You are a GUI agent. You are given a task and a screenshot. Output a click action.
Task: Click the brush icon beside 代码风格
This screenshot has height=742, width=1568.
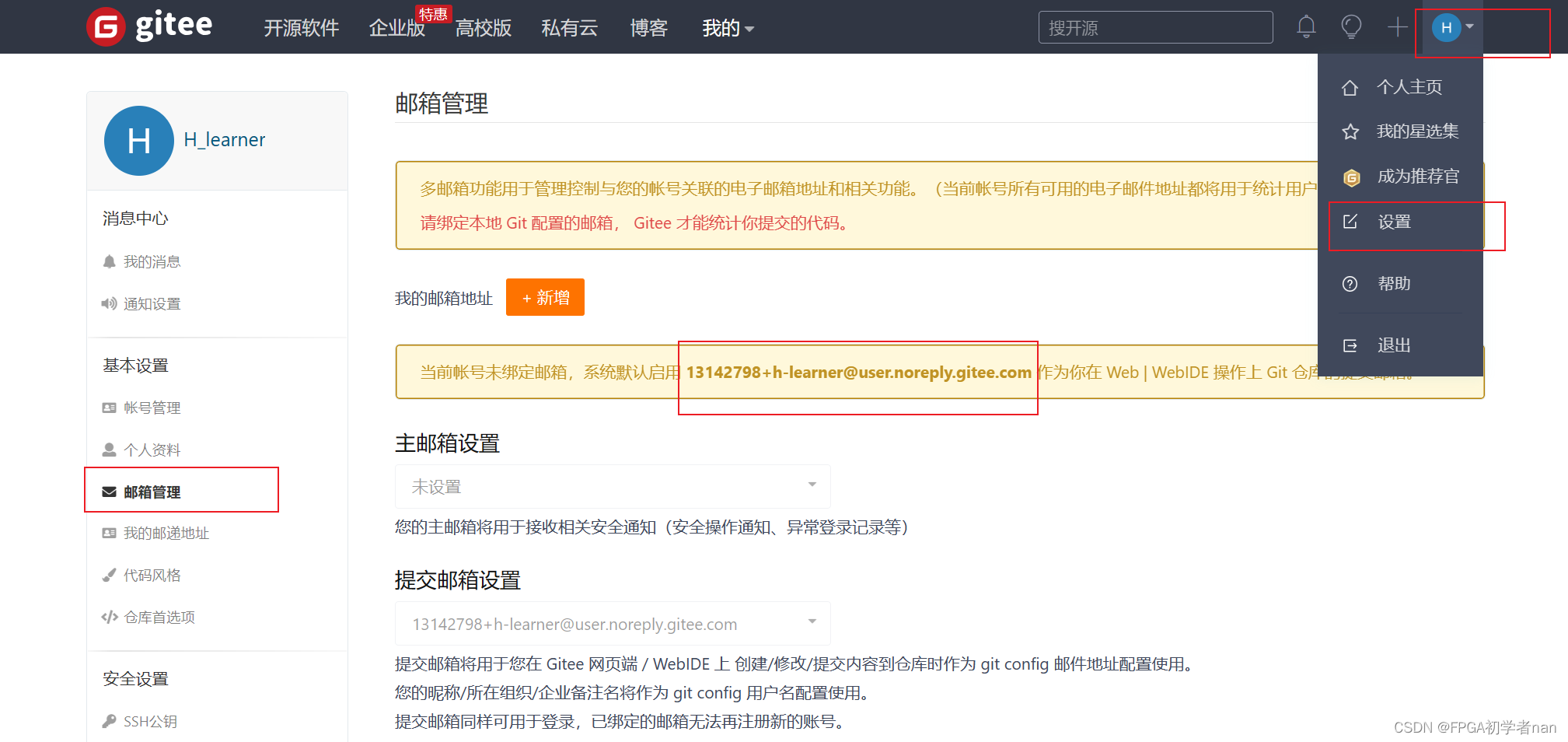109,576
